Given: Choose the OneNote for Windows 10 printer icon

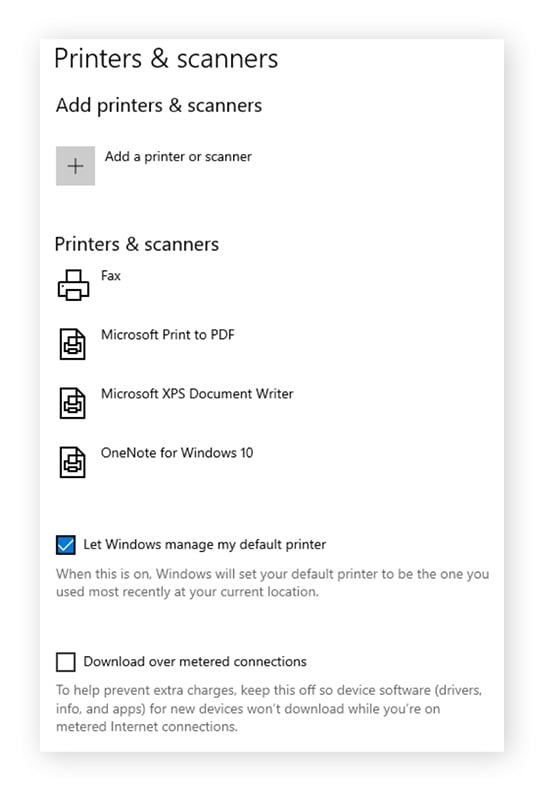Looking at the screenshot, I should (x=73, y=462).
